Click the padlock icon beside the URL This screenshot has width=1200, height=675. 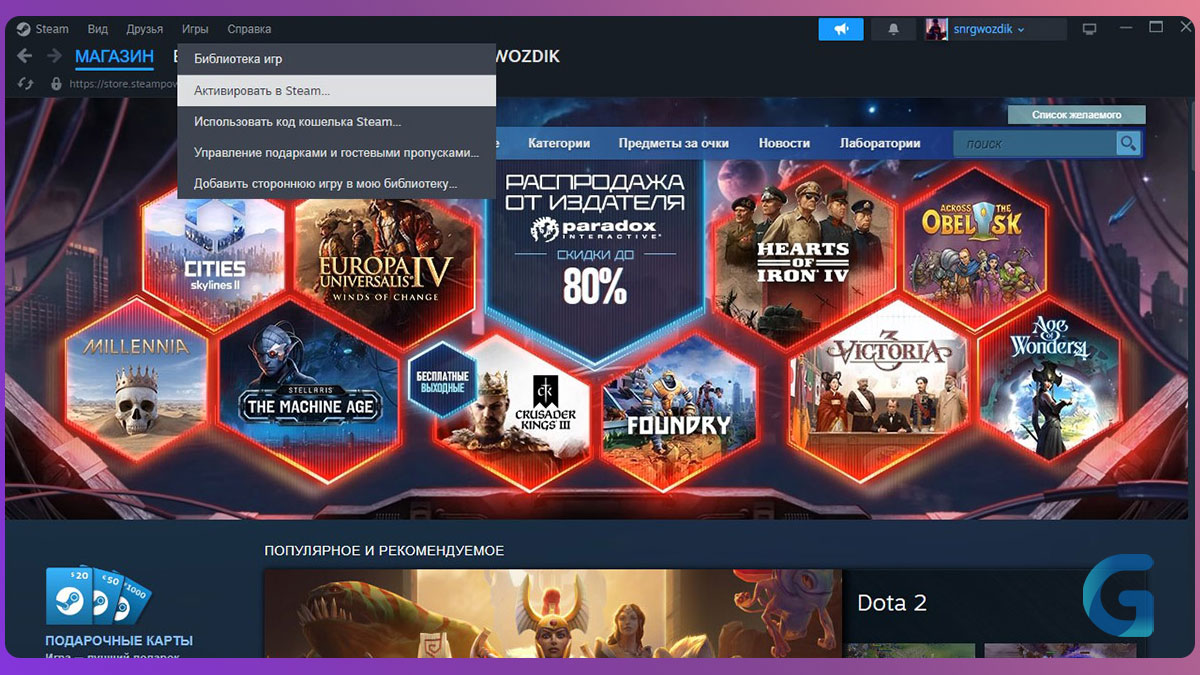pos(56,84)
